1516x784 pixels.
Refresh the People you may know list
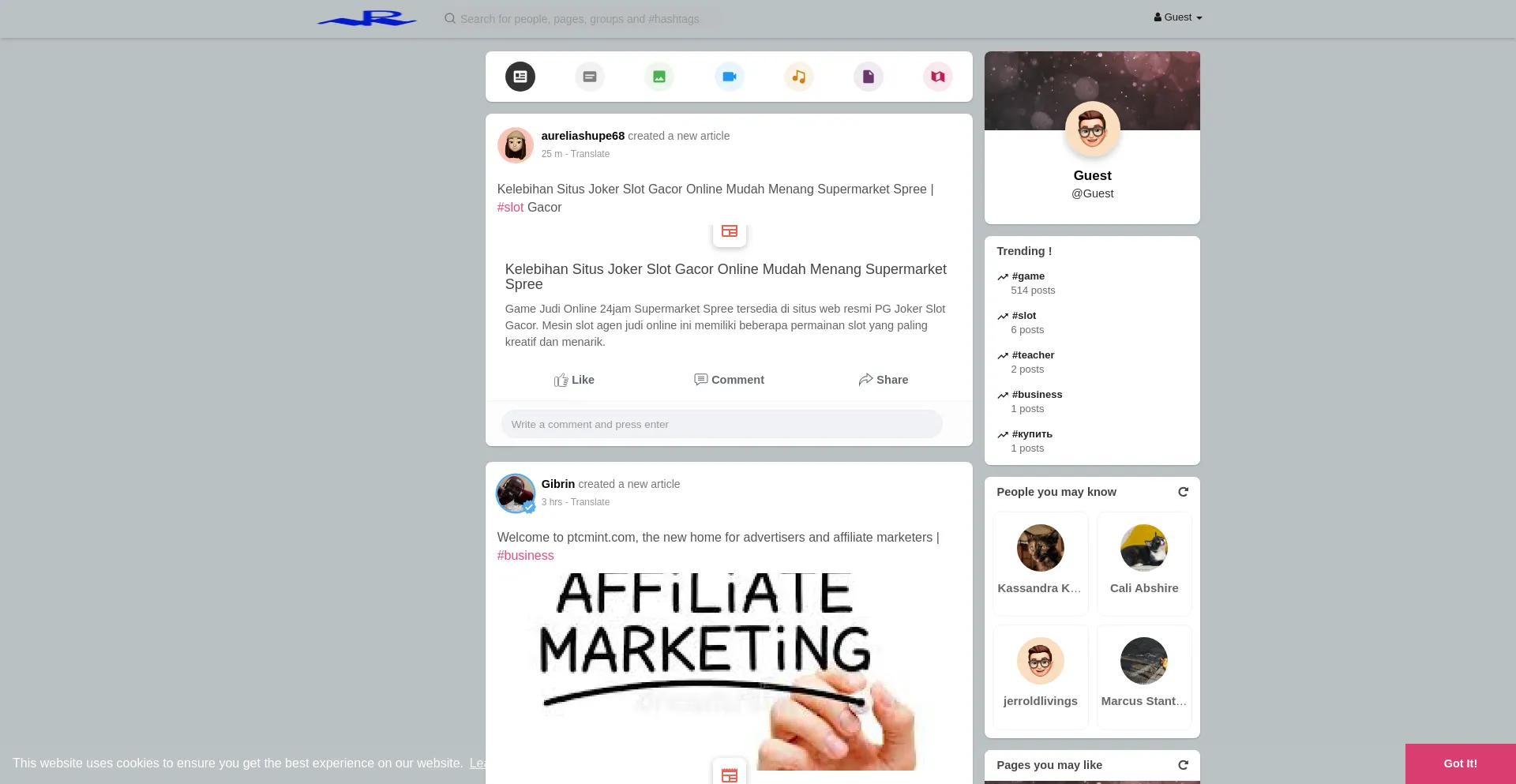(1183, 492)
